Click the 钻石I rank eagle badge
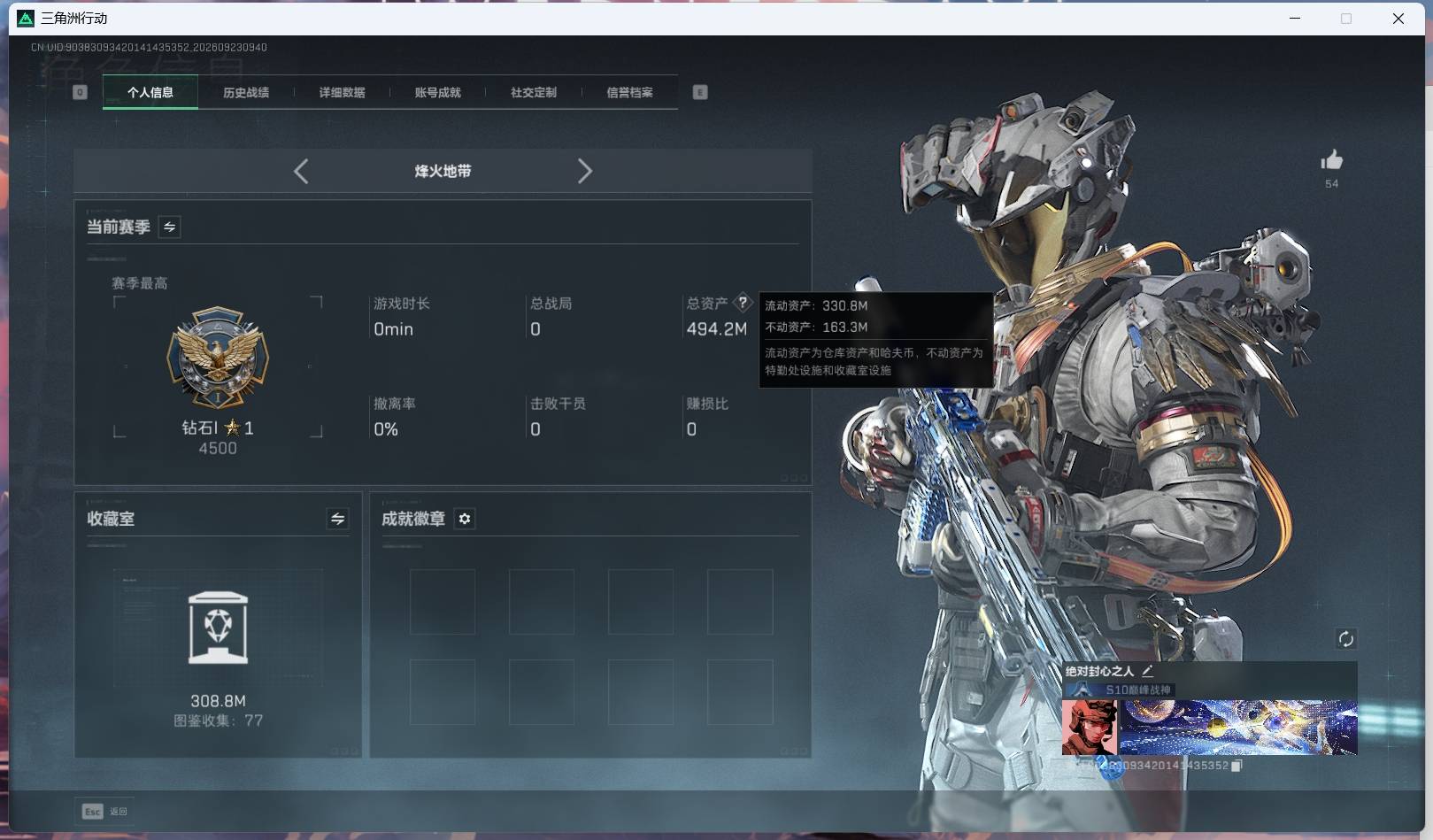The width and height of the screenshot is (1433, 840). 218,358
